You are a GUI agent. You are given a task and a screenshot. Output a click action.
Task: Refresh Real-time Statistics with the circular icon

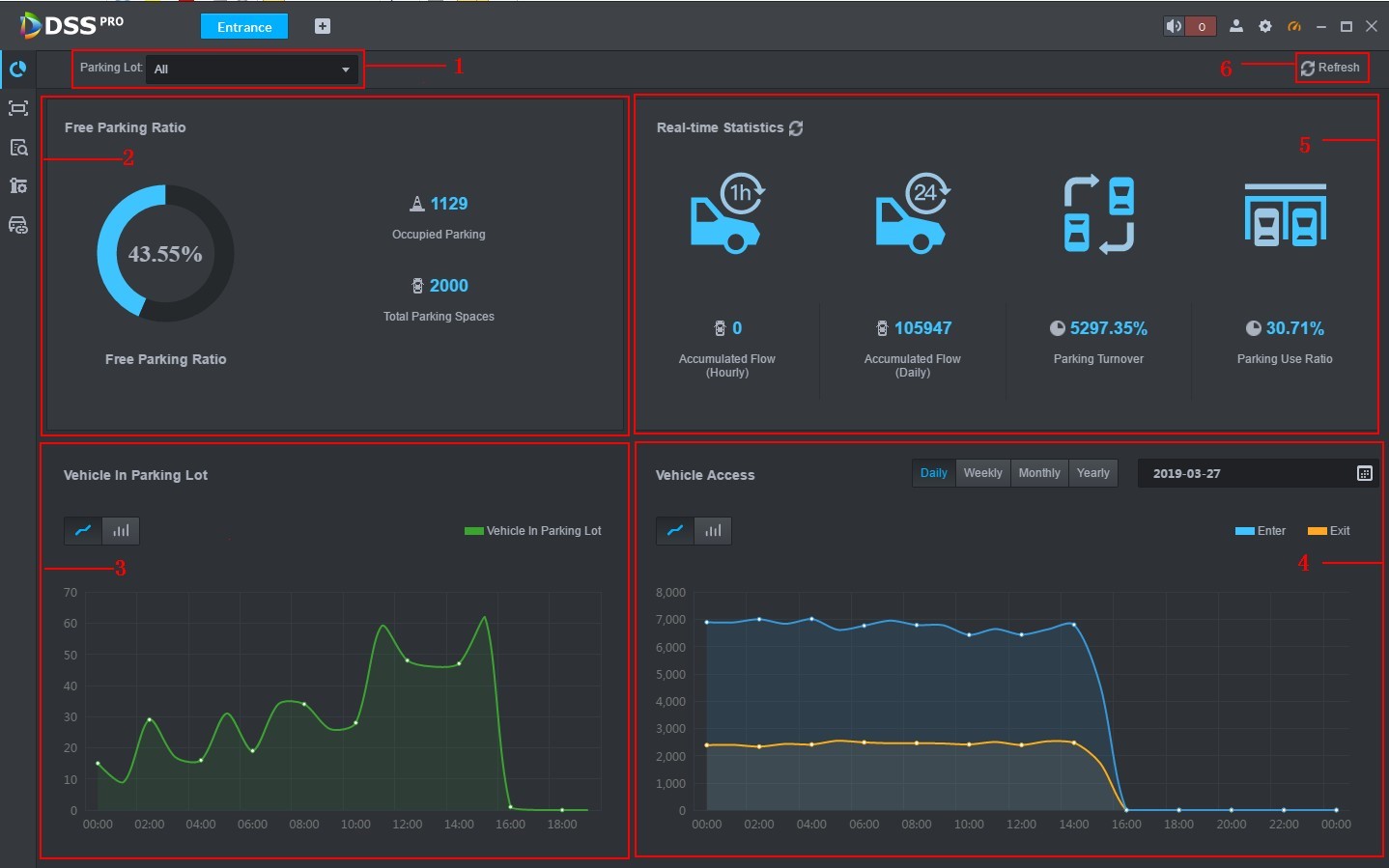[796, 128]
